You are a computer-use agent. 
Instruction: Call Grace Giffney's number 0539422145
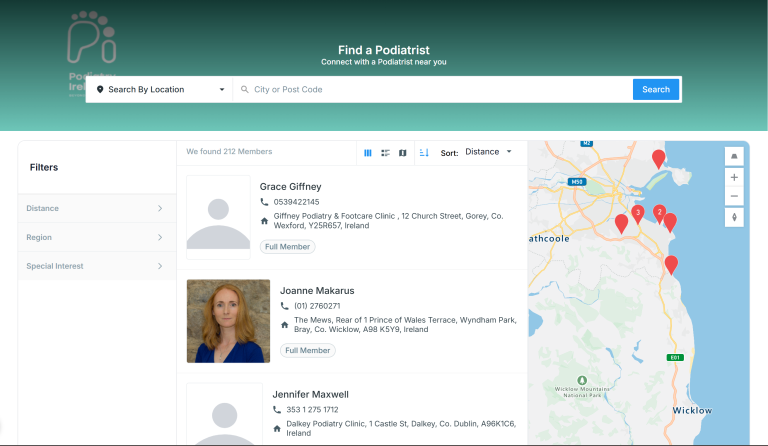(296, 202)
